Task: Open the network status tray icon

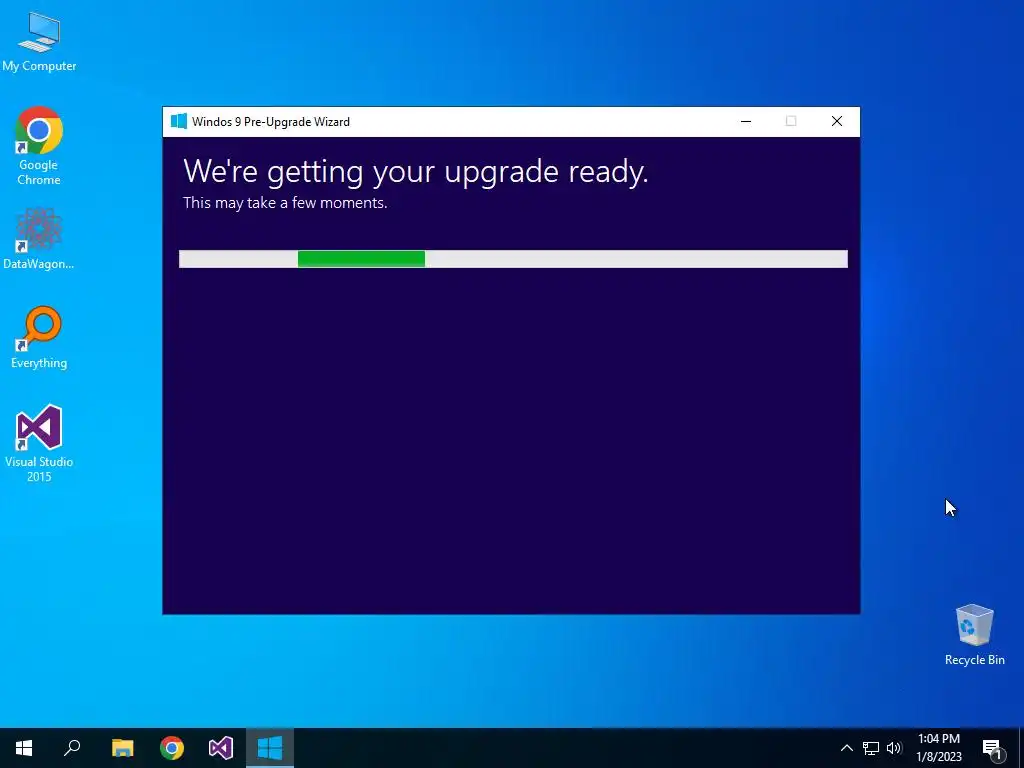Action: pyautogui.click(x=871, y=748)
